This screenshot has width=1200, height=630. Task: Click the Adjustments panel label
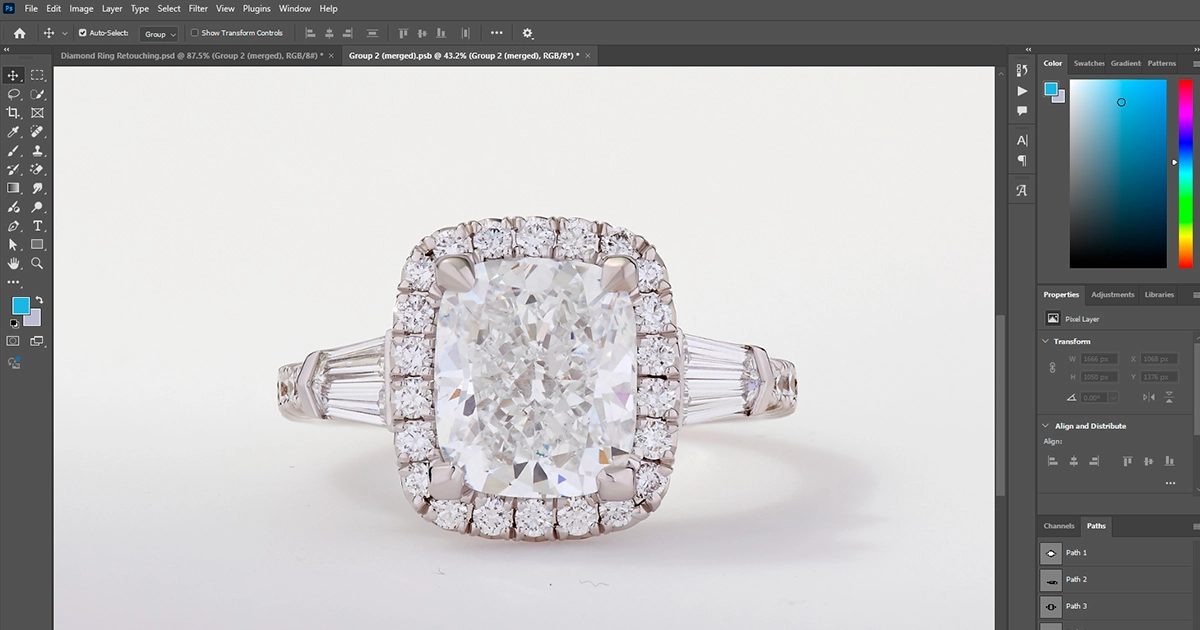click(1112, 294)
